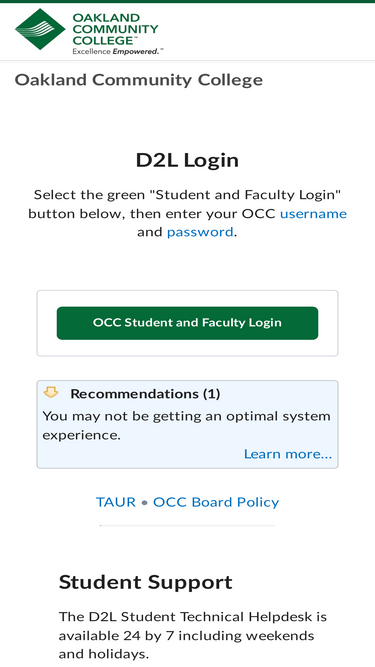Click the D2L Login heading
375x667 pixels.
coord(187,160)
